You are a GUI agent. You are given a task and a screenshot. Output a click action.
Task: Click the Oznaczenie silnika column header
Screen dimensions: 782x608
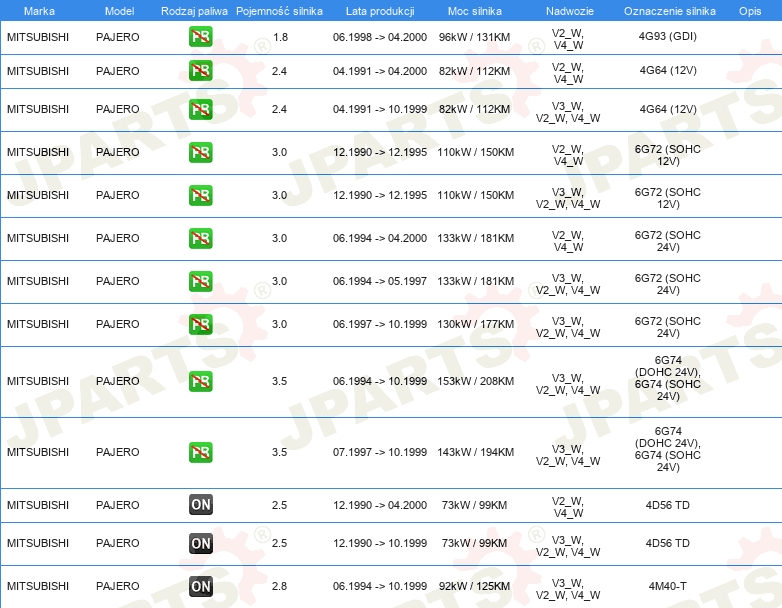[669, 9]
